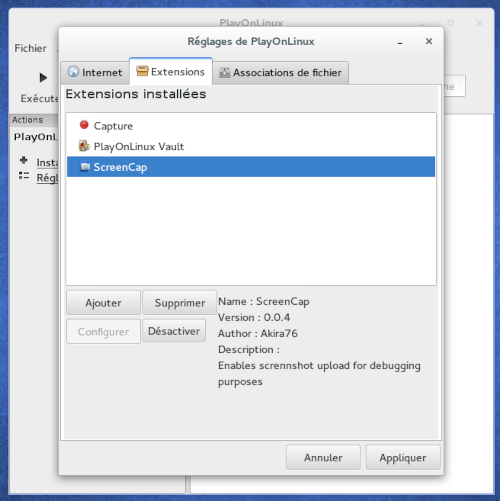The image size is (500, 501).
Task: Click the Ajouter button
Action: pos(103,303)
